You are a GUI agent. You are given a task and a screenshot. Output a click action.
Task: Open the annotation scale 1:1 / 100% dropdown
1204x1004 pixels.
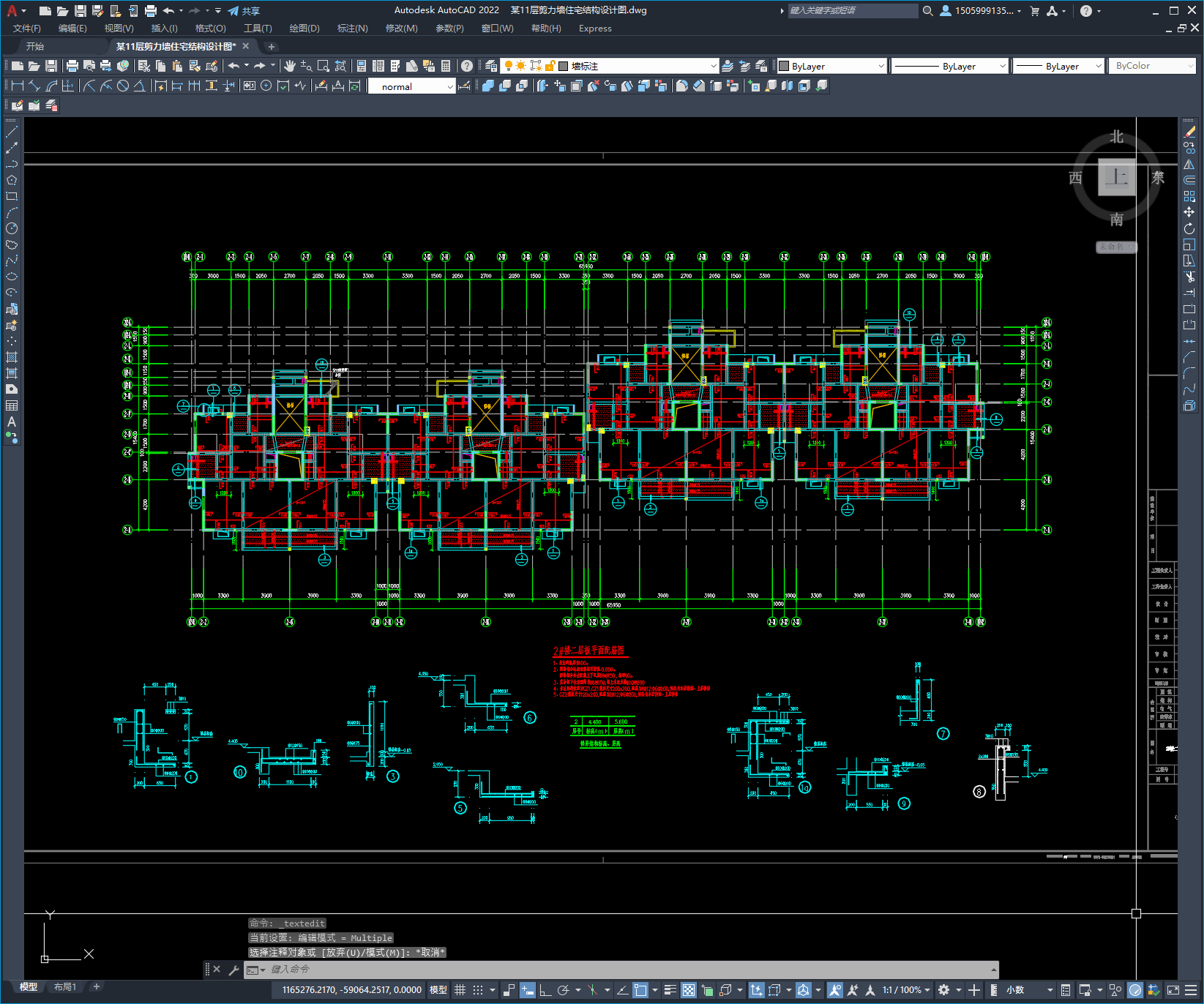[906, 990]
